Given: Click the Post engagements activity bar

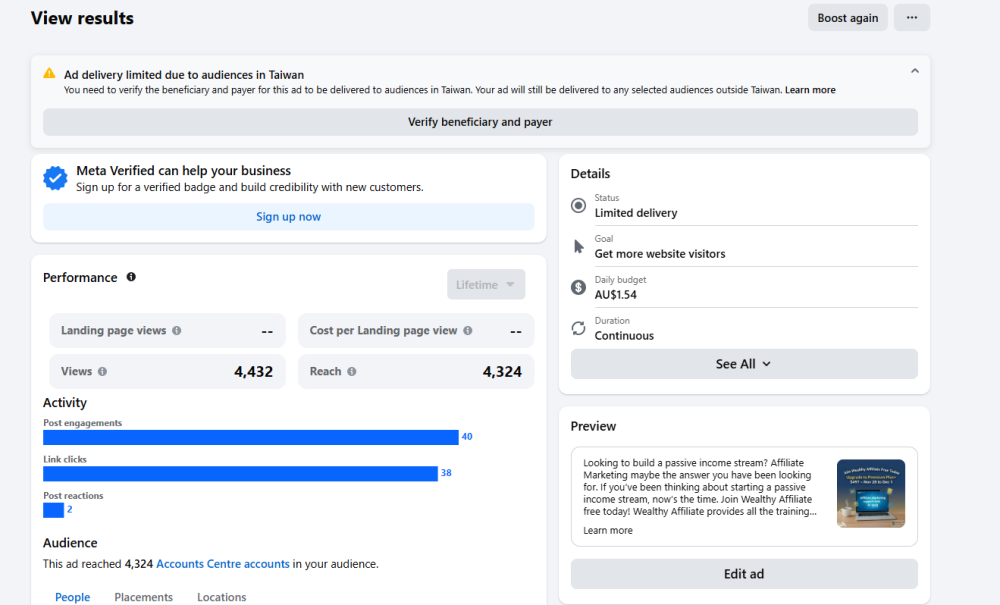Looking at the screenshot, I should pos(250,437).
